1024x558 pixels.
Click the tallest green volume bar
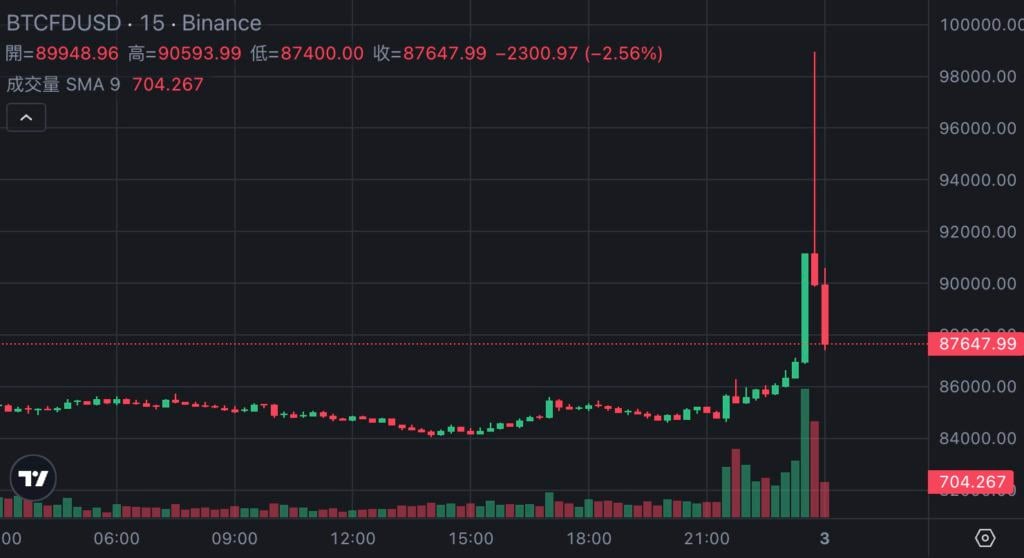point(805,450)
